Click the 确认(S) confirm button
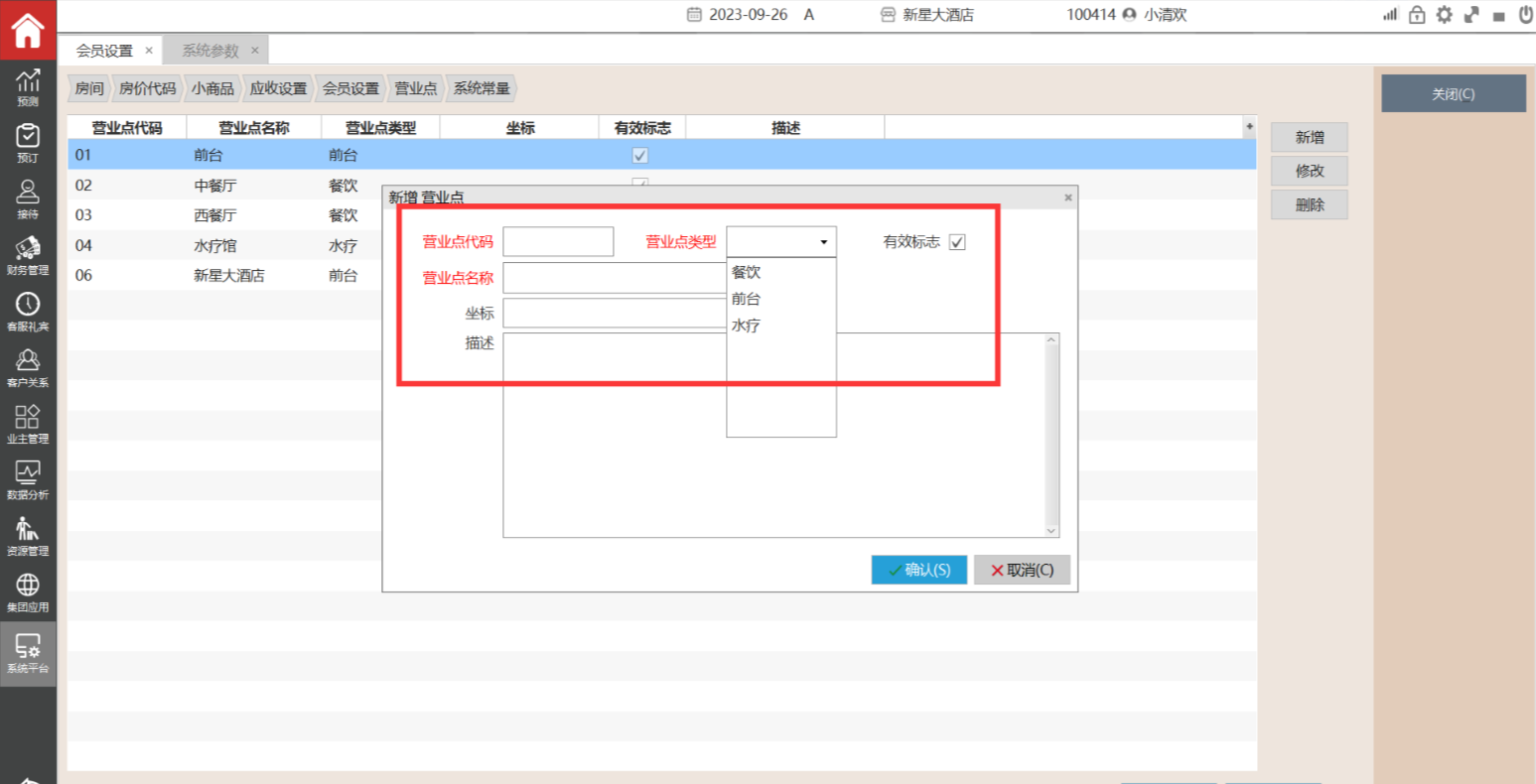This screenshot has height=784, width=1536. (x=918, y=570)
